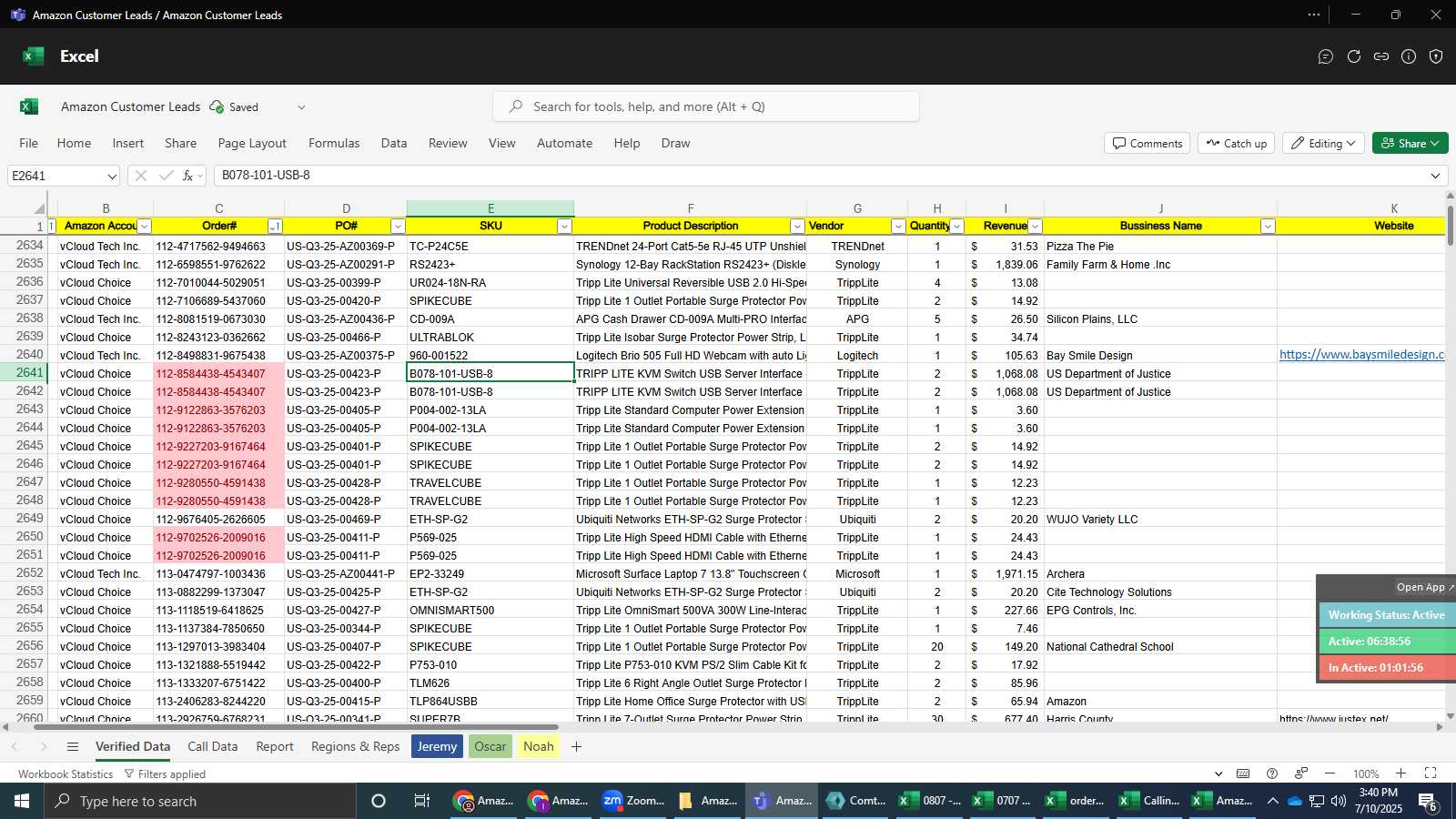This screenshot has width=1456, height=819.
Task: Show hidden system tray icons
Action: pos(1272,801)
